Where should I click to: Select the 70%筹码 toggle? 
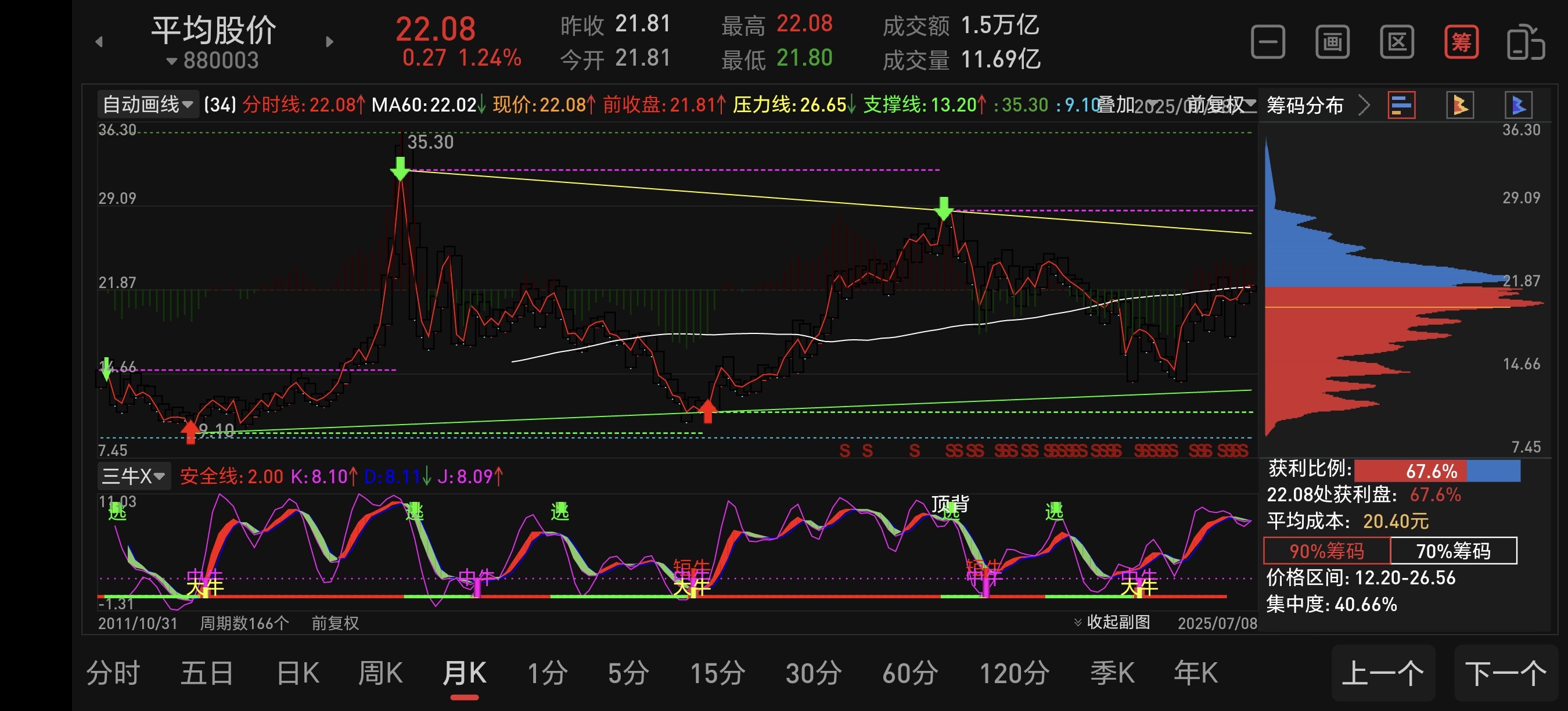click(1453, 551)
